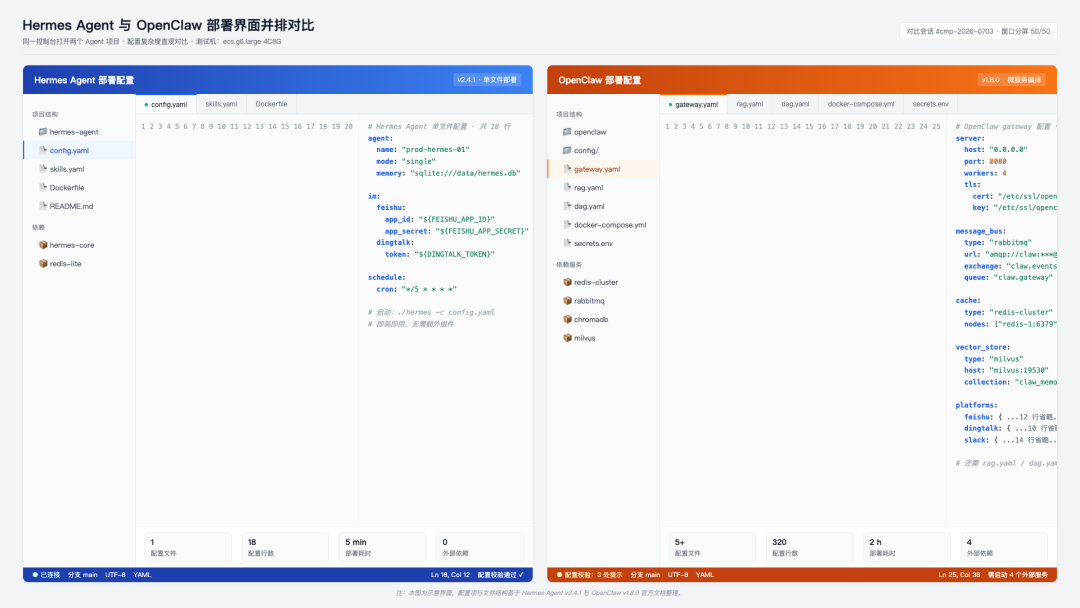The width and height of the screenshot is (1080, 608).
Task: Click the line name: "prod-hermes-01"
Action: pyautogui.click(x=423, y=149)
